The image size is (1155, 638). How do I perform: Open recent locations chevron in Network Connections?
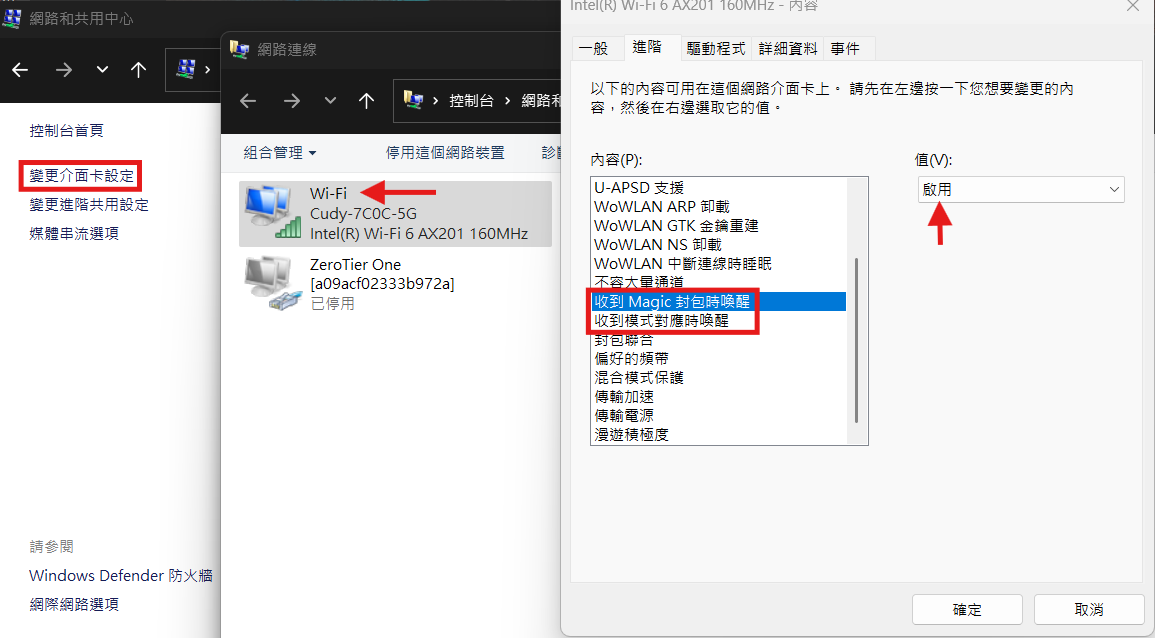(330, 101)
